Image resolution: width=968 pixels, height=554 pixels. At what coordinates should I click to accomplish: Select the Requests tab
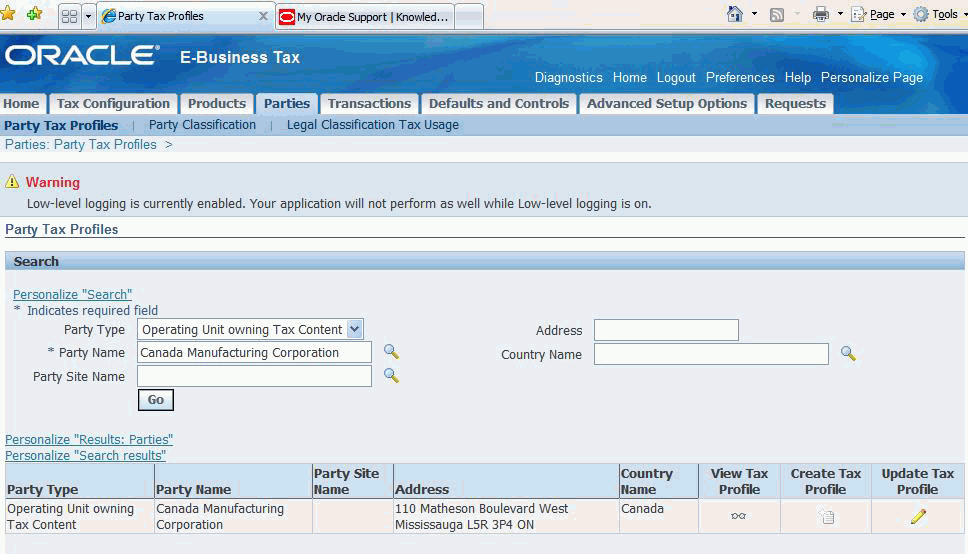[795, 104]
